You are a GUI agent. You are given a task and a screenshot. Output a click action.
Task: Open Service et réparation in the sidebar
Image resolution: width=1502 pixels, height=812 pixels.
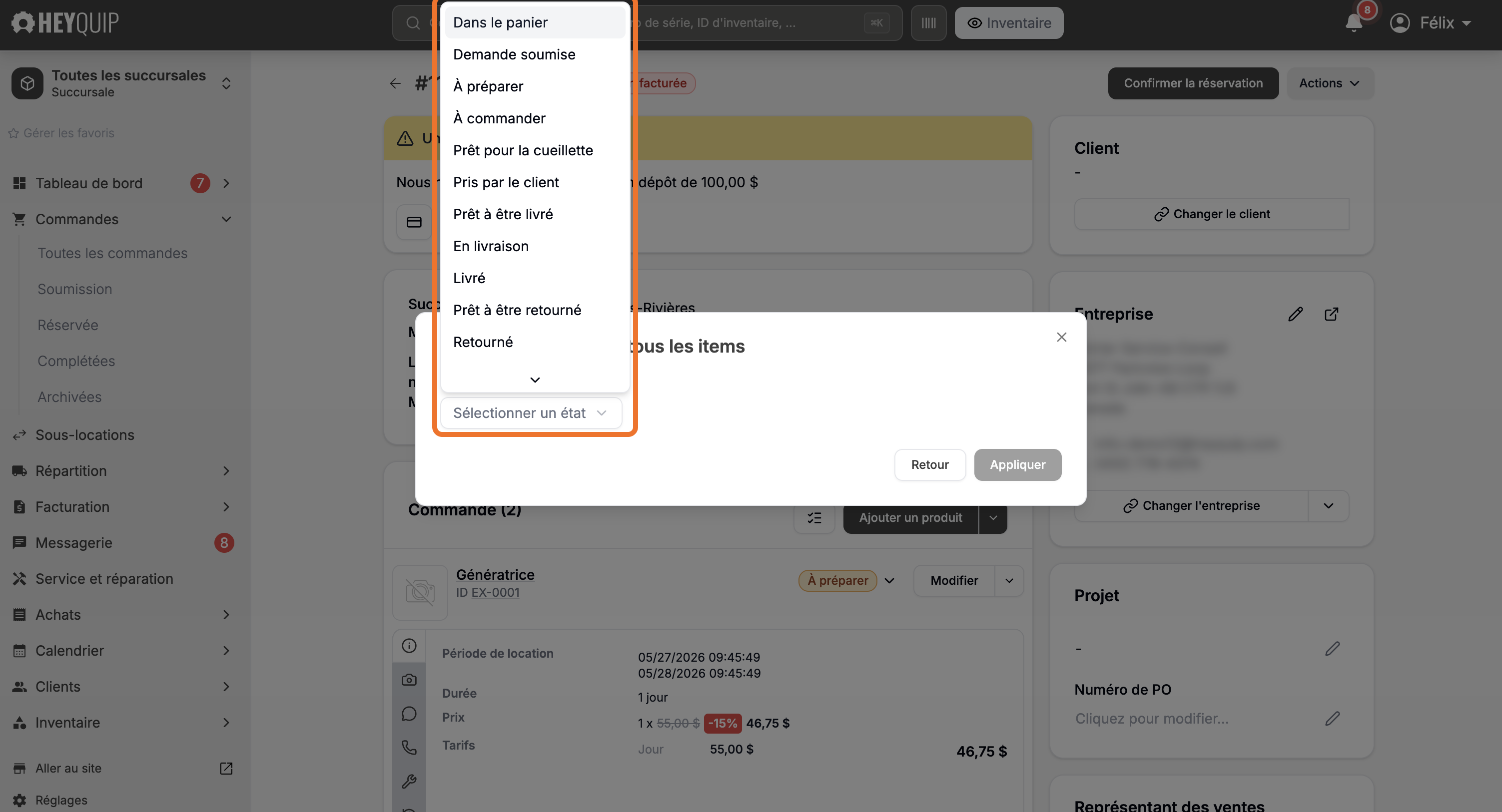click(x=104, y=579)
